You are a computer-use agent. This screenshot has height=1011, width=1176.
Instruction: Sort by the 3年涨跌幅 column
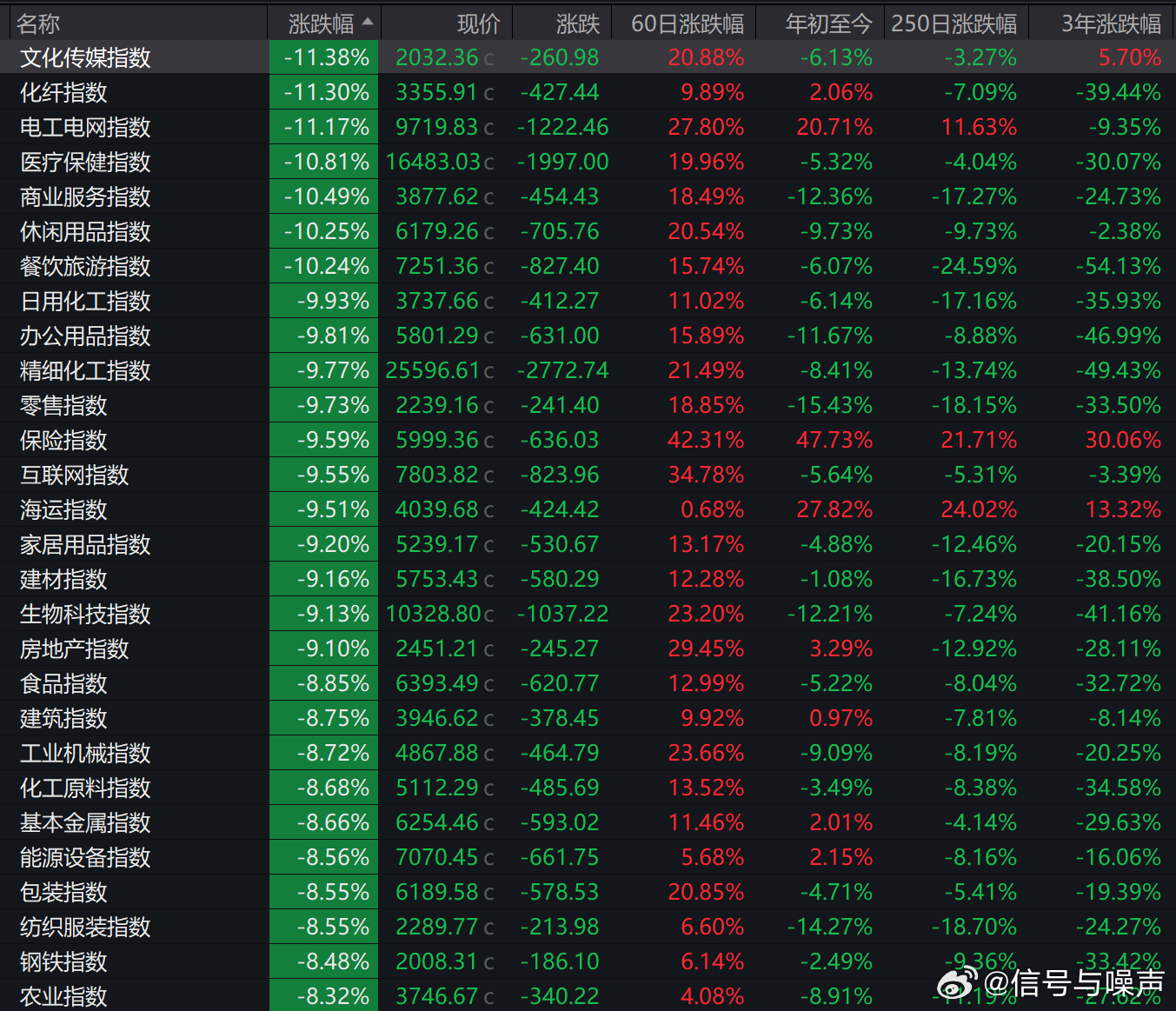pyautogui.click(x=1110, y=23)
